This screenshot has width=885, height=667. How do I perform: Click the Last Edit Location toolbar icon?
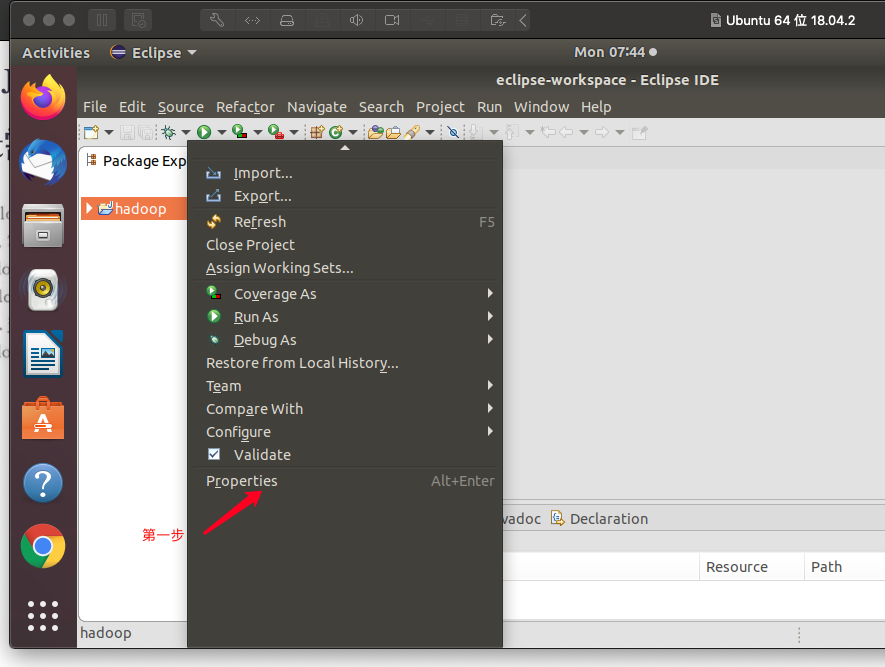pyautogui.click(x=547, y=133)
